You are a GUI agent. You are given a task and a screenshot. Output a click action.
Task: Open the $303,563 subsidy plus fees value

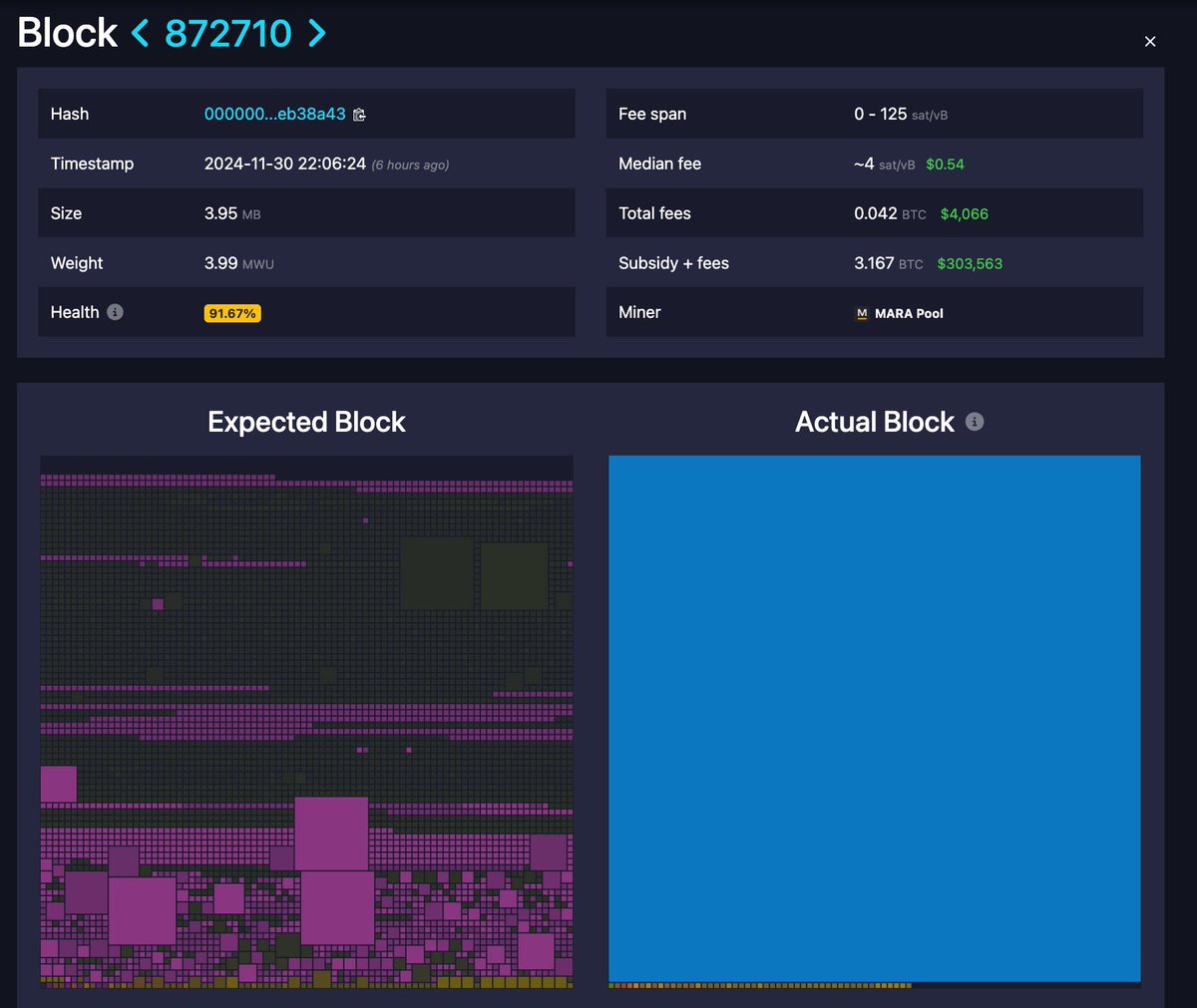pos(970,263)
